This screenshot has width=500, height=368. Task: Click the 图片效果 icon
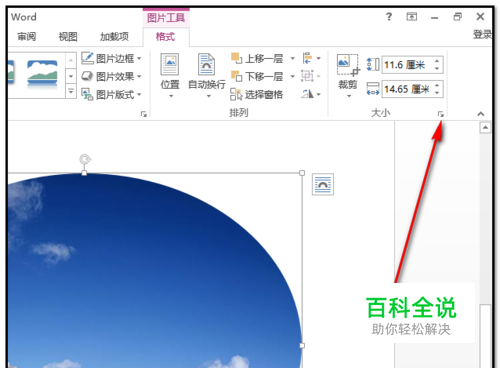pyautogui.click(x=87, y=76)
